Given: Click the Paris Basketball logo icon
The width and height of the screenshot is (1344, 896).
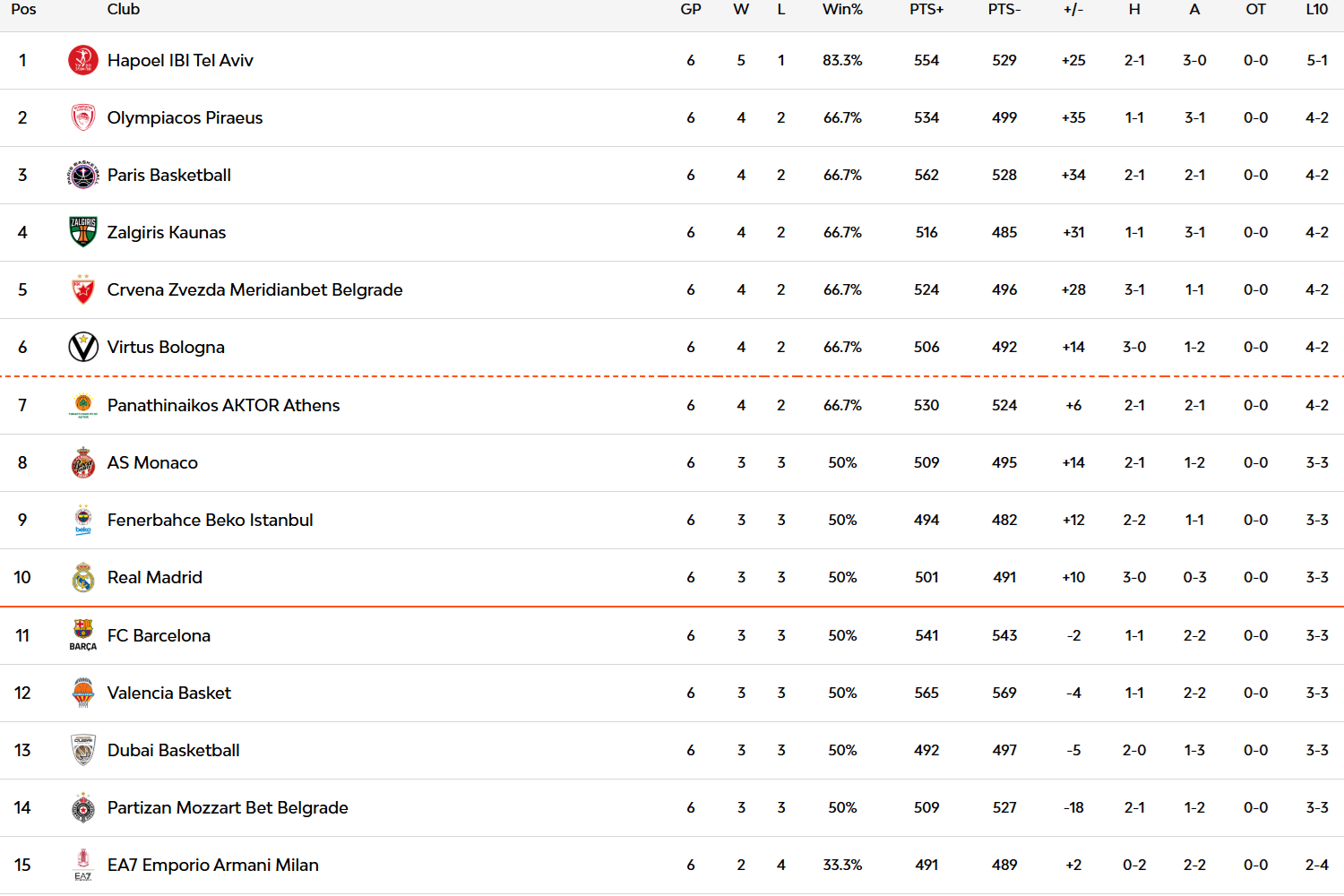Looking at the screenshot, I should click(83, 175).
